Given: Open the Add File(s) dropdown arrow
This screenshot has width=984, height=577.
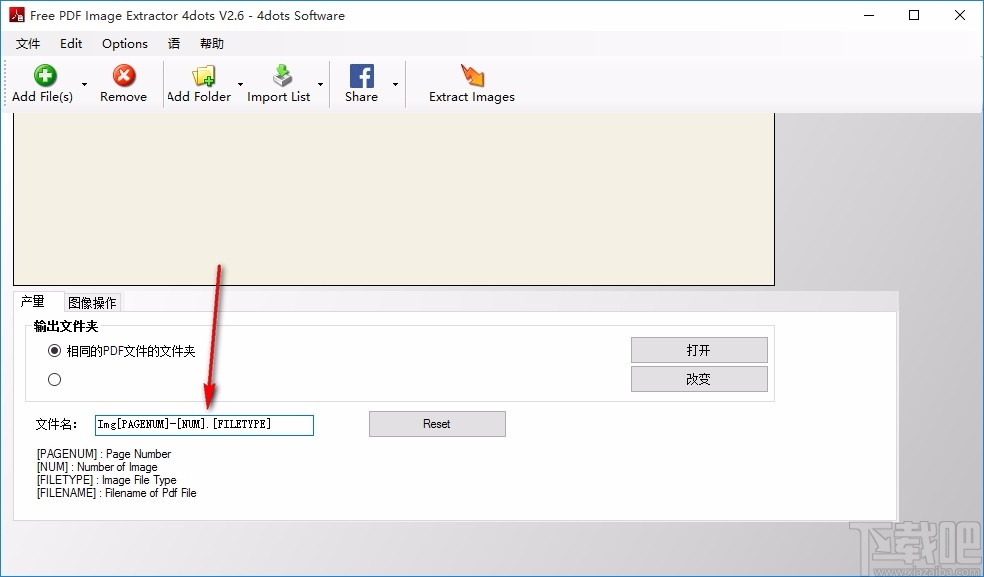Looking at the screenshot, I should click(84, 85).
